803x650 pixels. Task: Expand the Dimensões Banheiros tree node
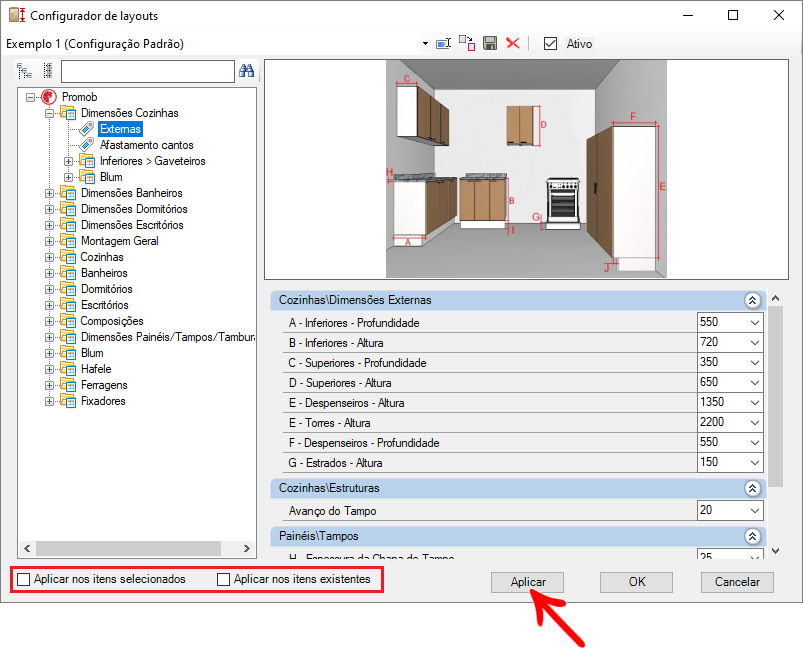pos(50,193)
